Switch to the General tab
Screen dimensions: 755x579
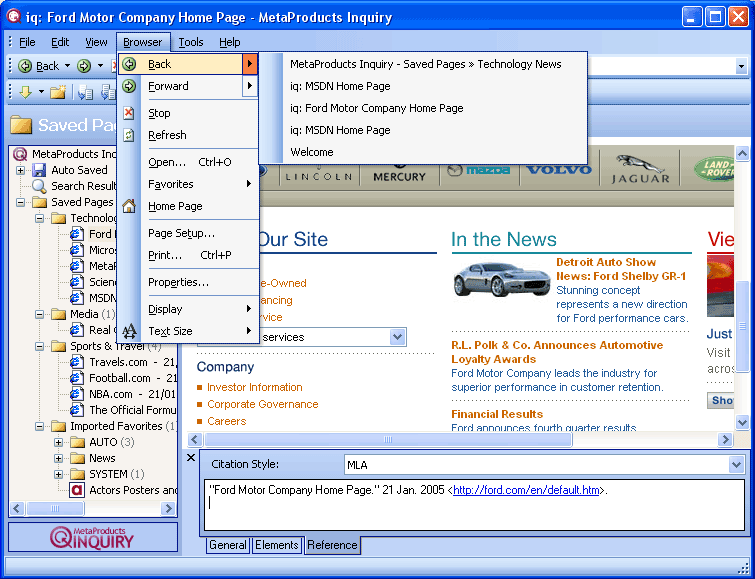point(228,545)
